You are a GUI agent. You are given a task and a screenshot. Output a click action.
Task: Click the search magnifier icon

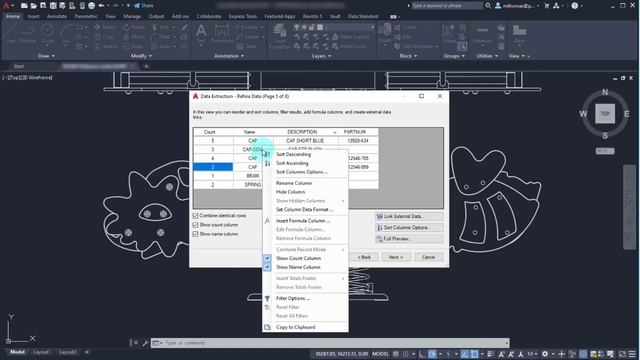(x=488, y=6)
